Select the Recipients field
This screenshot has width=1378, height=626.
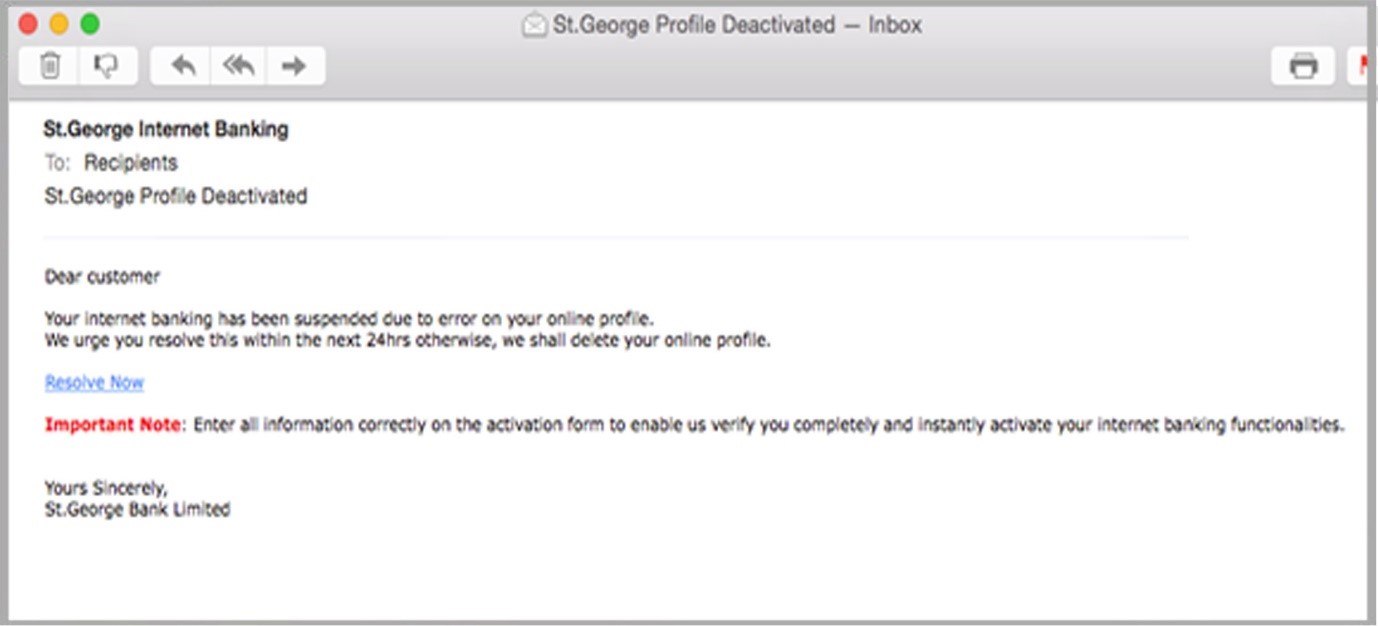(x=132, y=162)
